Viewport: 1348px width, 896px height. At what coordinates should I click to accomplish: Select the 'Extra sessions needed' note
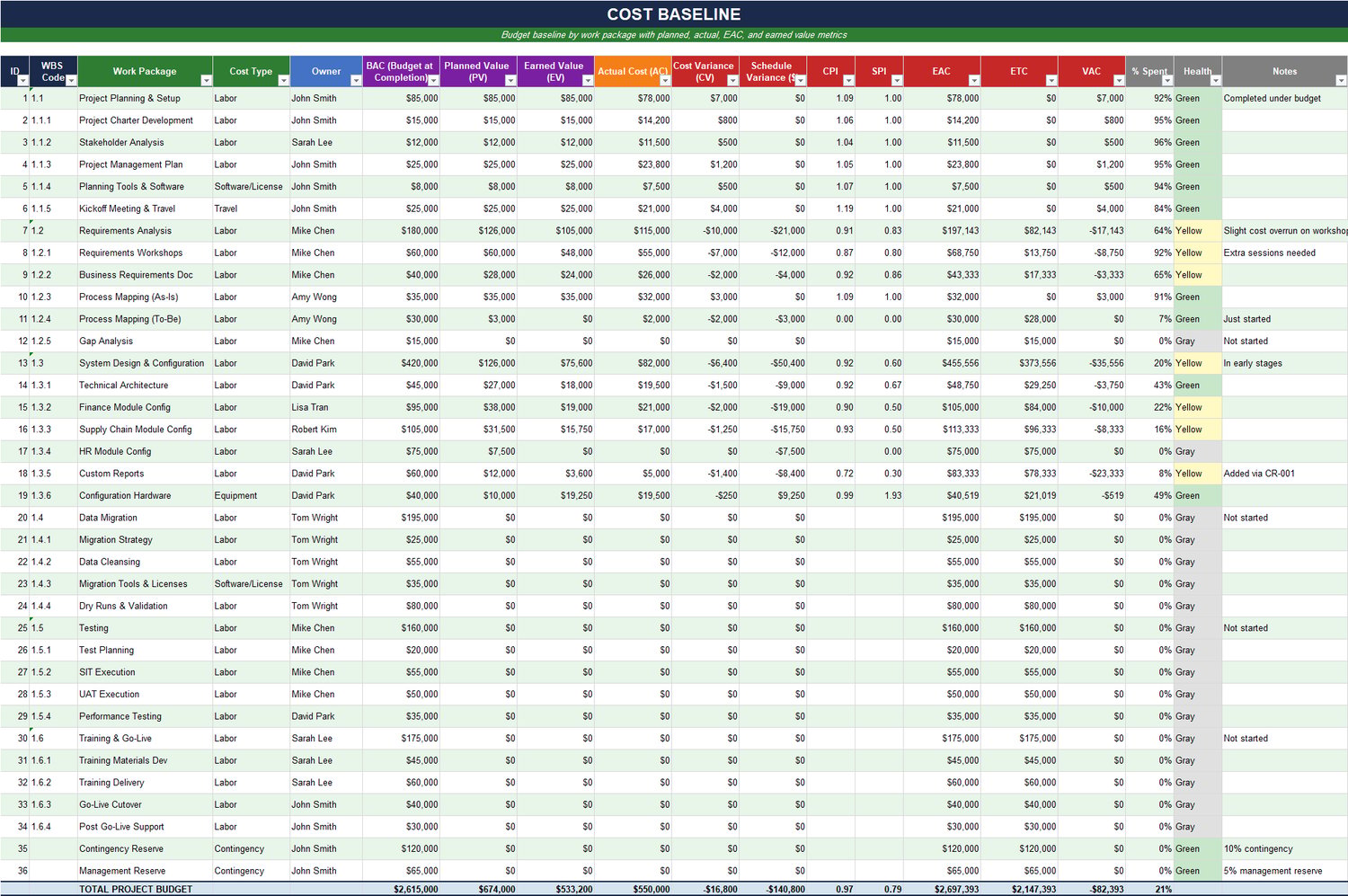[x=1284, y=253]
